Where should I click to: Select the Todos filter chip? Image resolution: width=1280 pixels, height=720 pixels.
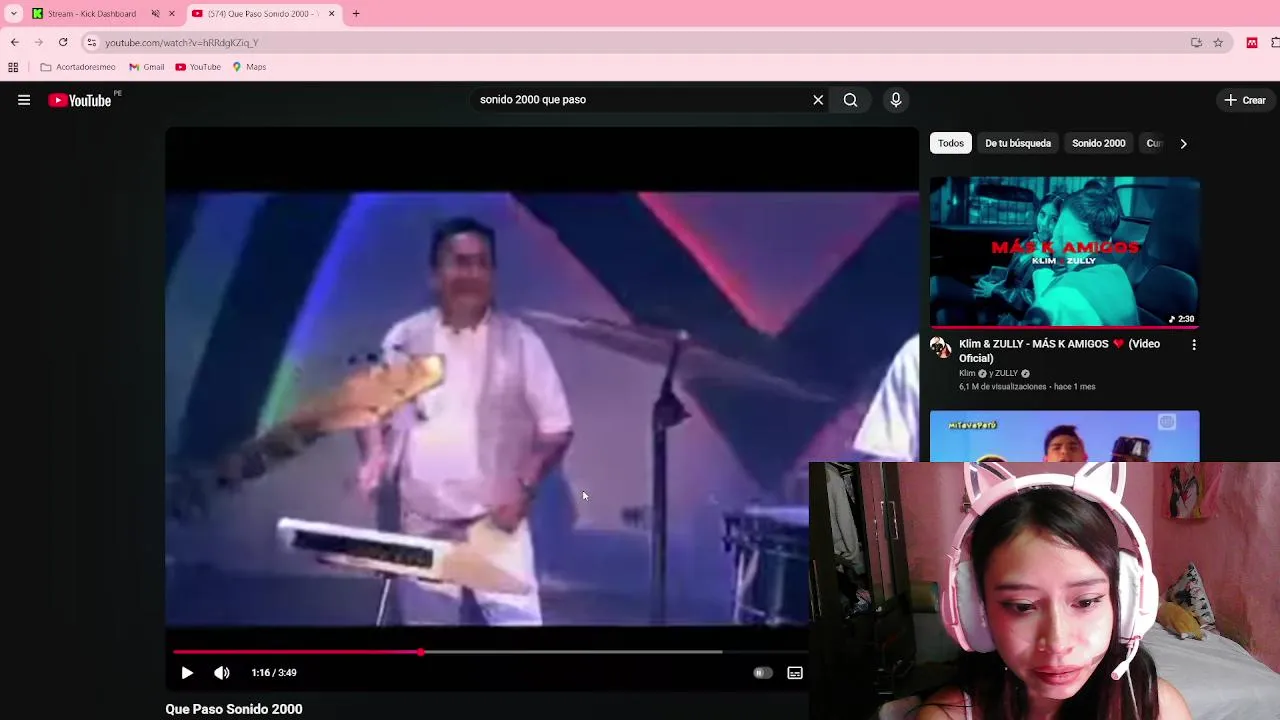[x=951, y=143]
